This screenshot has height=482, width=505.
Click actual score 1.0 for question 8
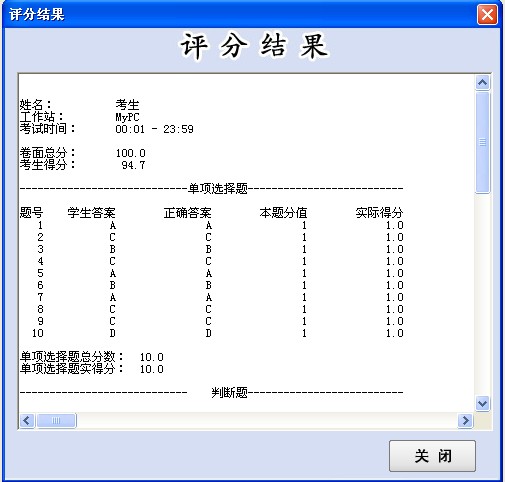click(395, 309)
